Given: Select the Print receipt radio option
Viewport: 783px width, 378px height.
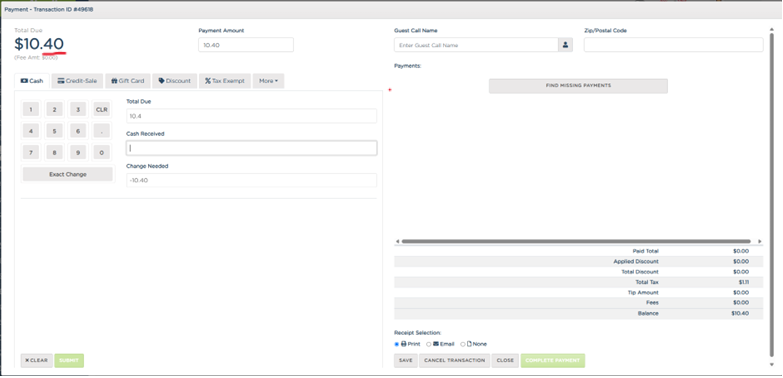Looking at the screenshot, I should tap(397, 345).
